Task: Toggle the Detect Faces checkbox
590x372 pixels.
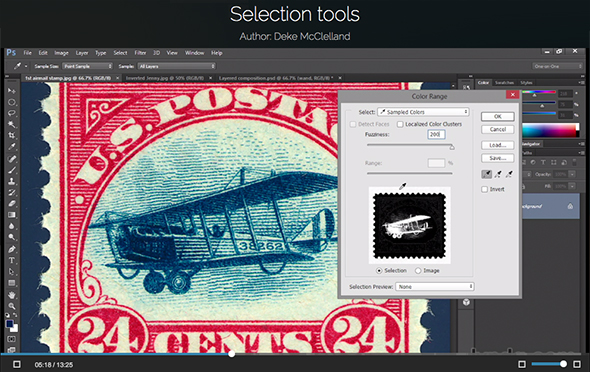Action: pos(353,124)
